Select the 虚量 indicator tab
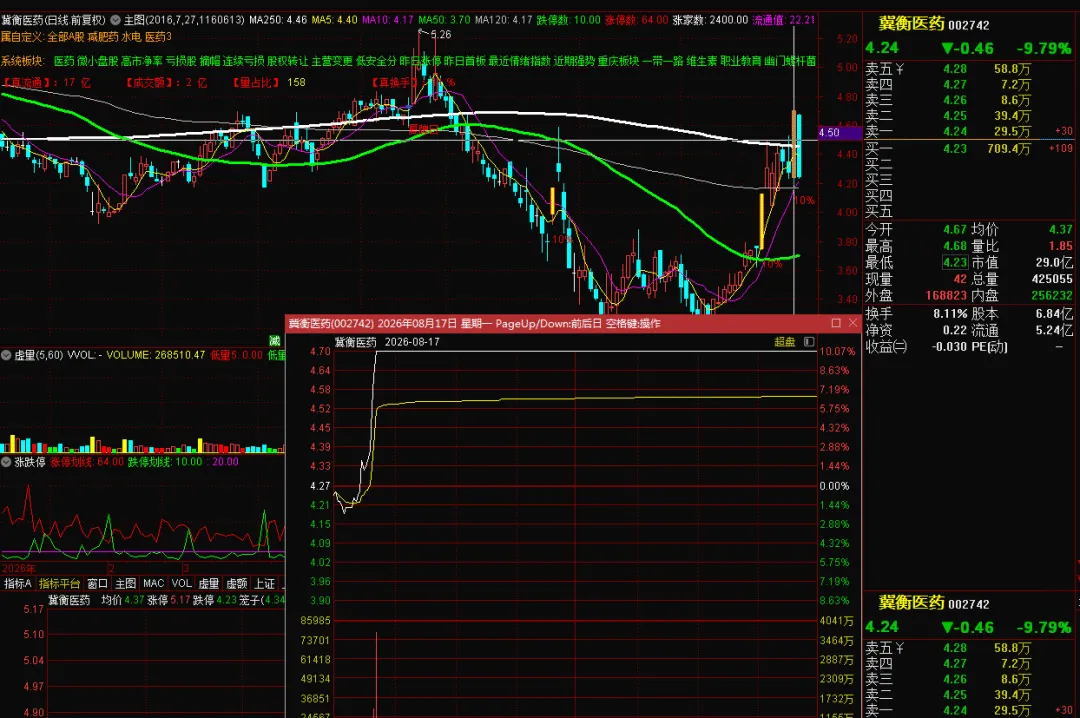1080x718 pixels. [x=209, y=584]
